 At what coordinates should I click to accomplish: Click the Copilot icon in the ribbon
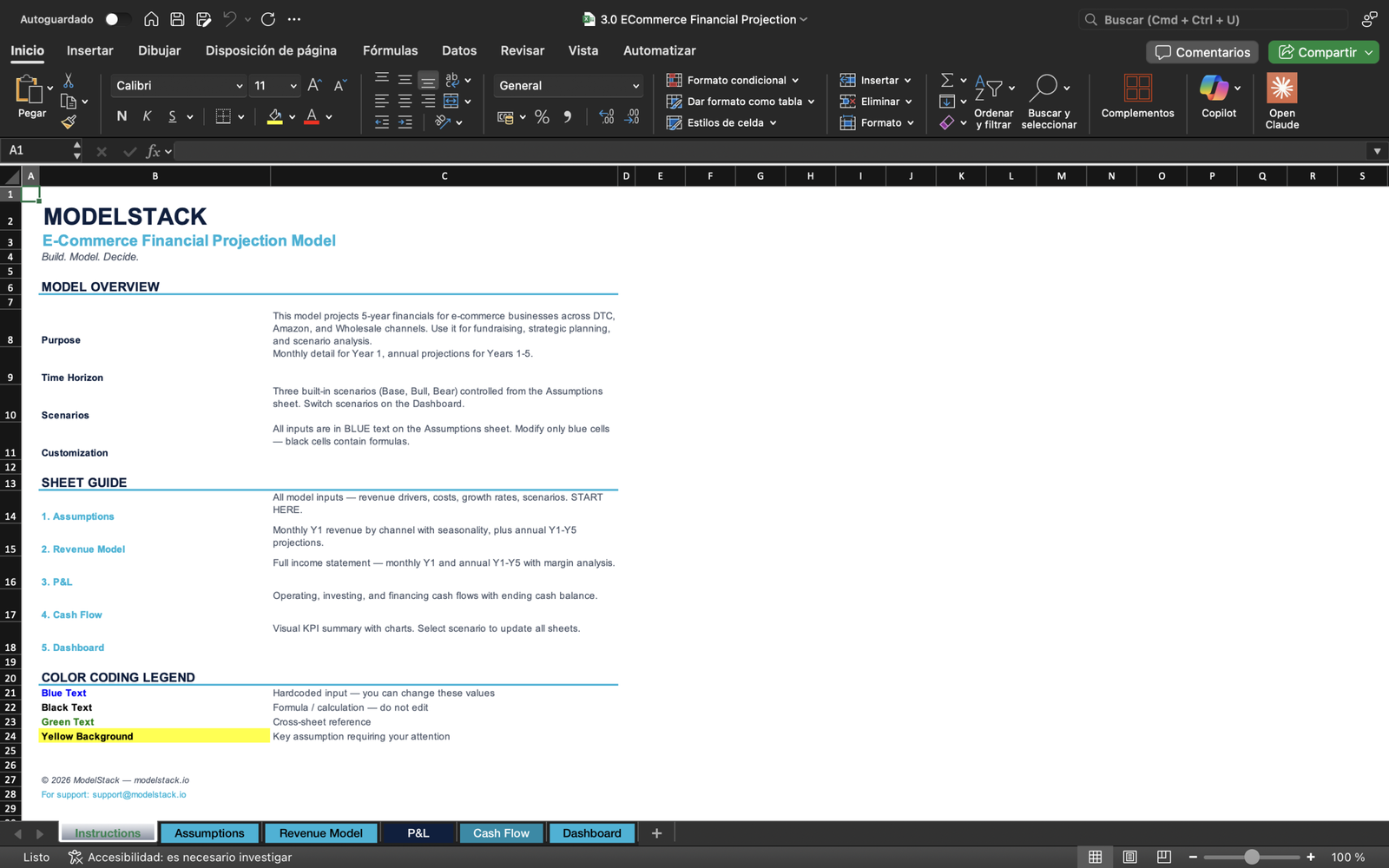1214,88
